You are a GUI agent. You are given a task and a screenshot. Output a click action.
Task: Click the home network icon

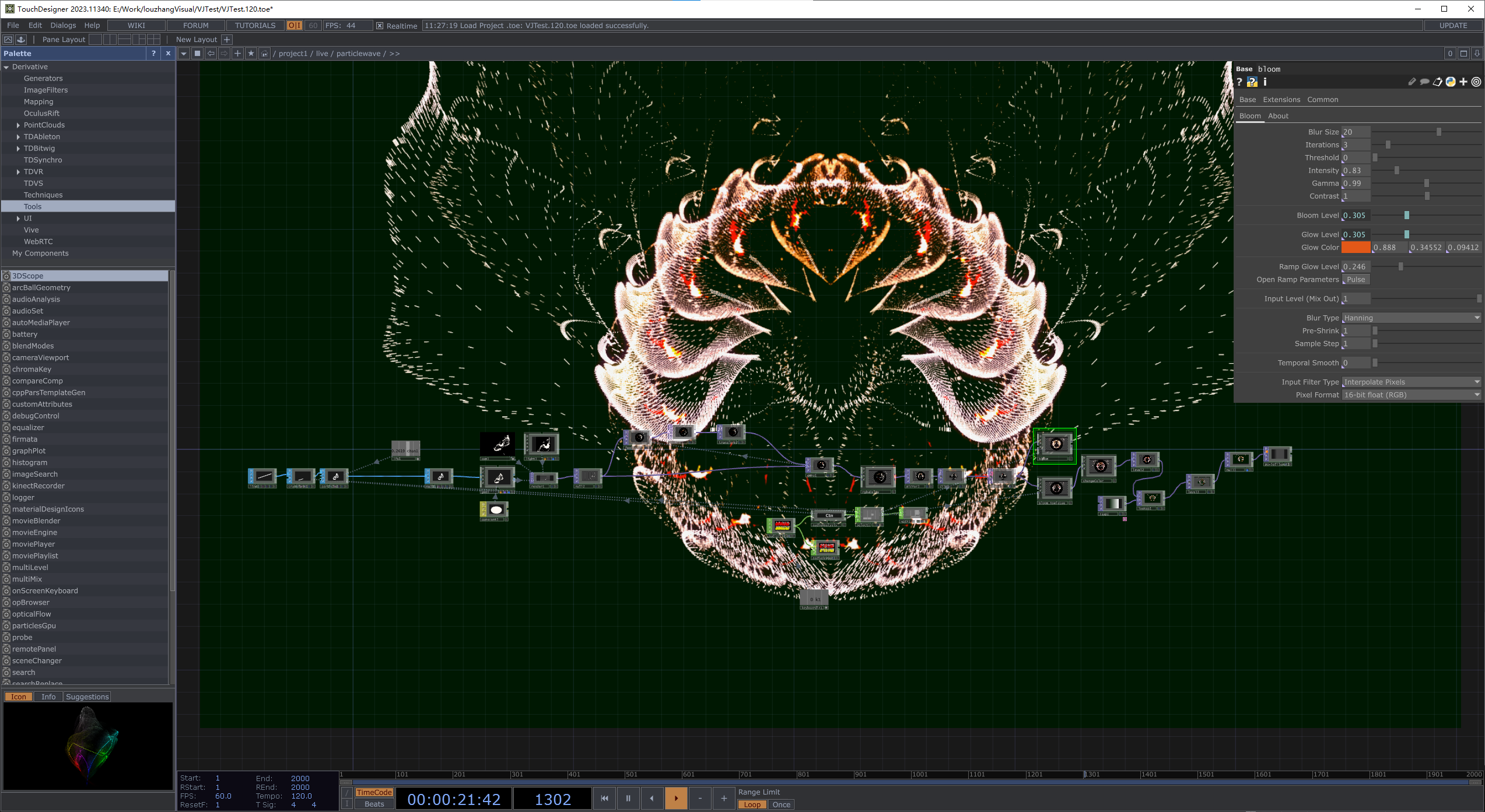coord(264,54)
